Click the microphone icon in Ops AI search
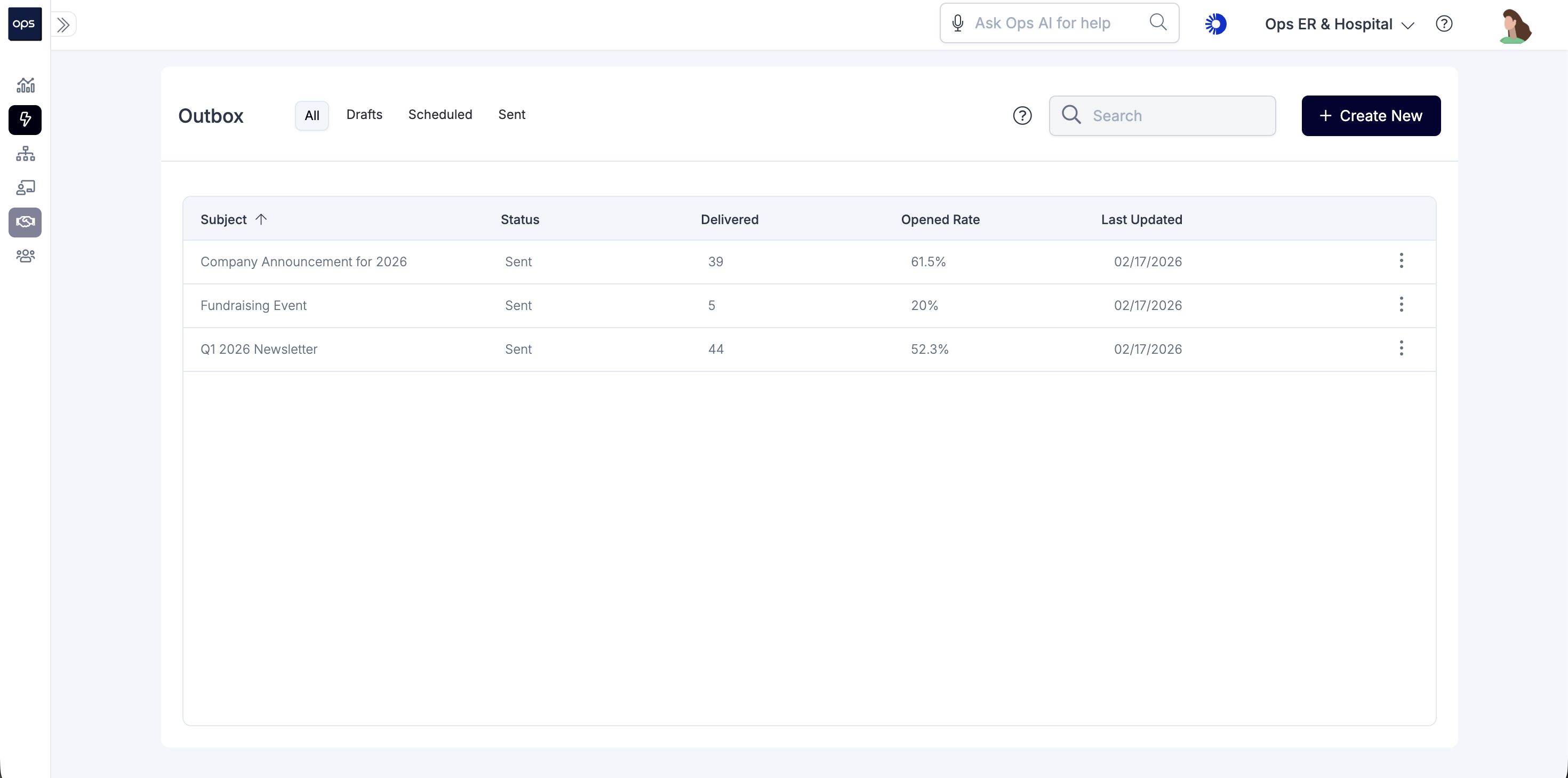This screenshot has height=778, width=1568. 957,23
